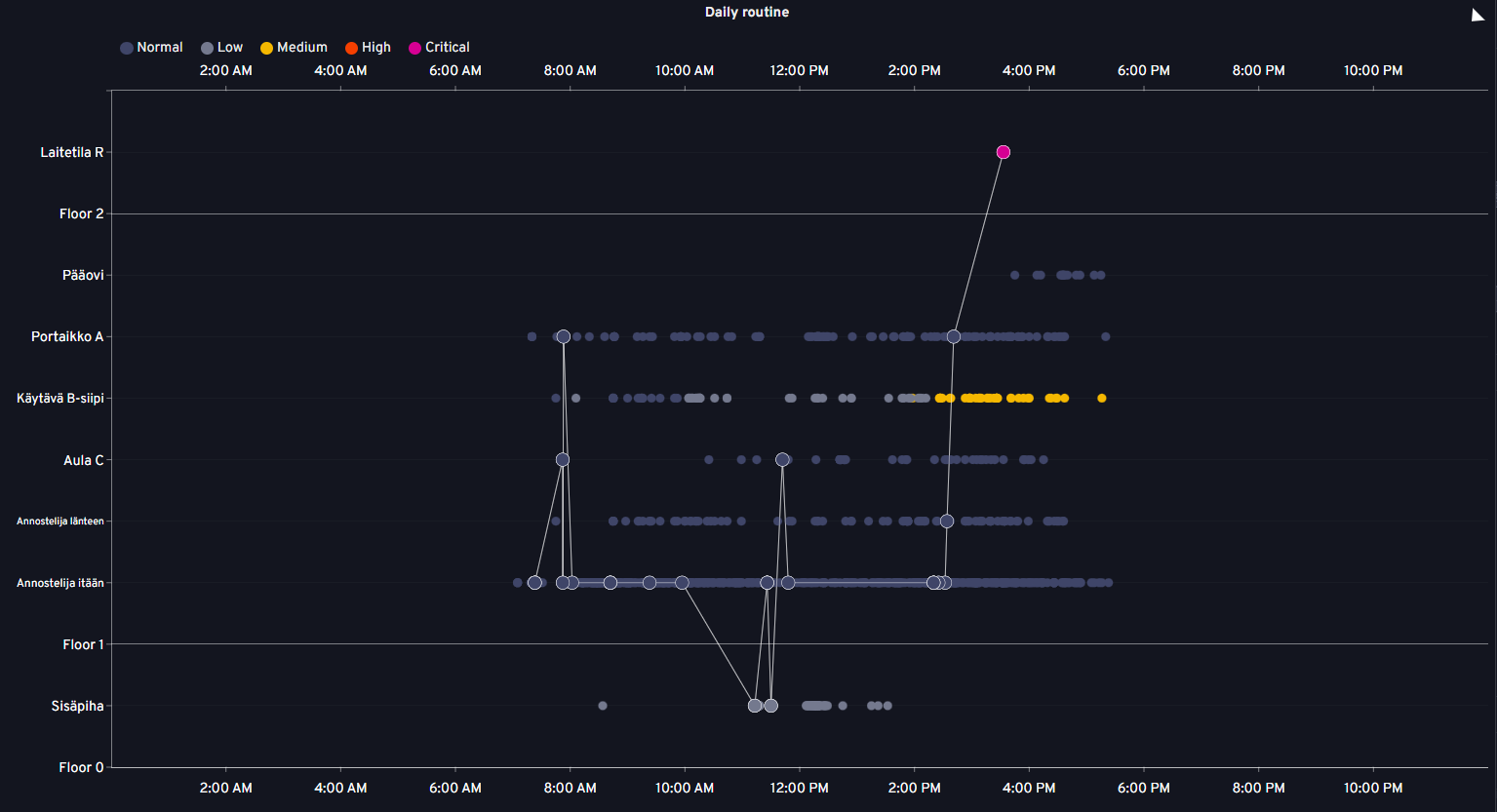Viewport: 1497px width, 812px height.
Task: Click the highlighted Portaikko A node after 2 PM
Action: (953, 336)
